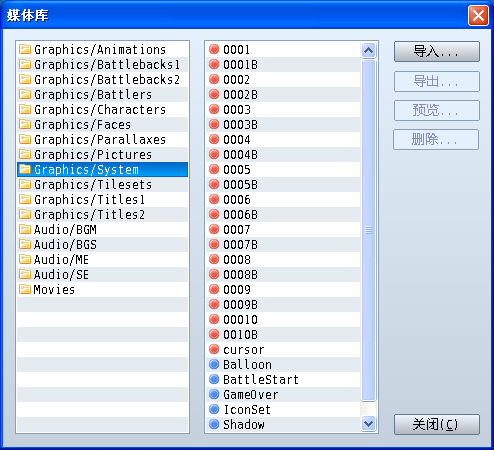Click the red dot icon beside 00010
The height and width of the screenshot is (450, 494).
[214, 319]
